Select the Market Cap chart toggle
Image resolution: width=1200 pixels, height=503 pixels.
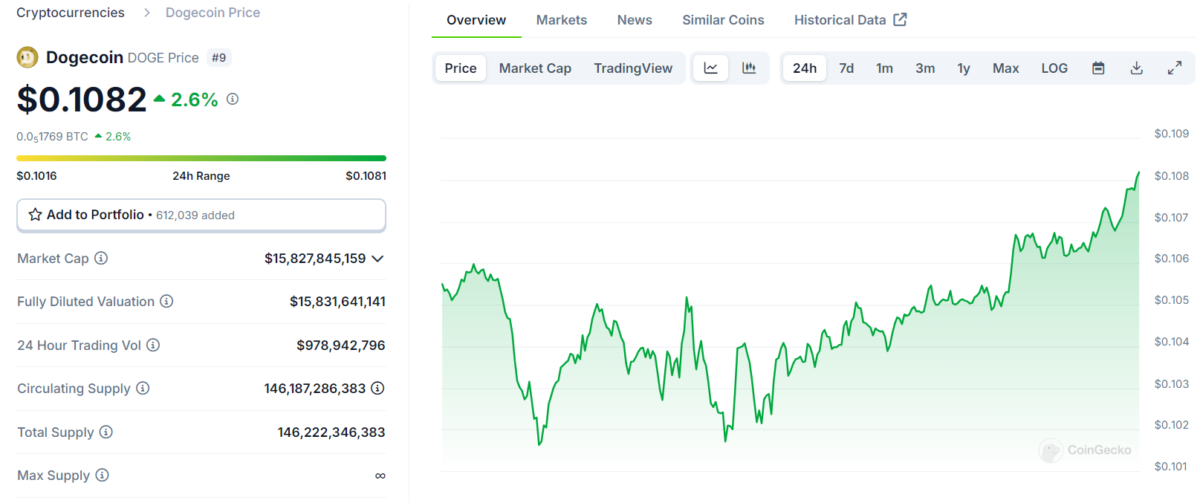click(535, 68)
